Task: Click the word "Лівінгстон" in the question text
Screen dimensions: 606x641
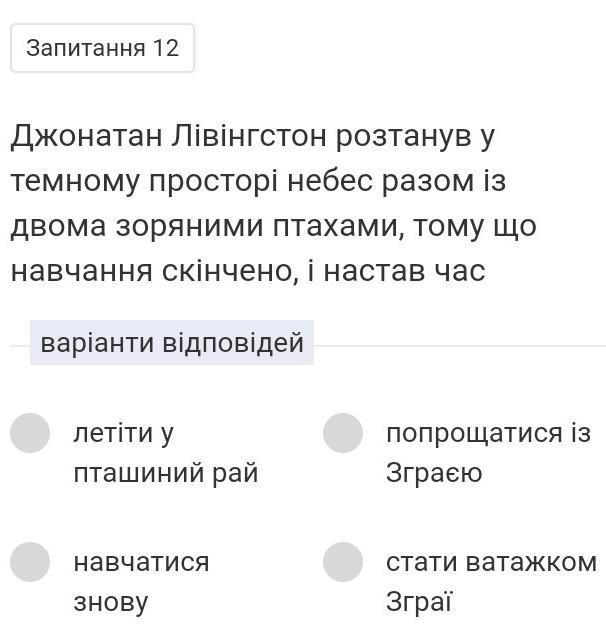Action: (249, 136)
